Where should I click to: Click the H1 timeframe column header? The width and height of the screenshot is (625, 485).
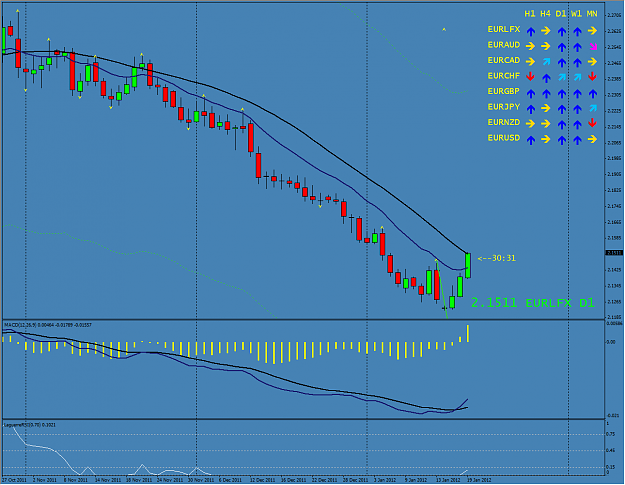tap(530, 14)
